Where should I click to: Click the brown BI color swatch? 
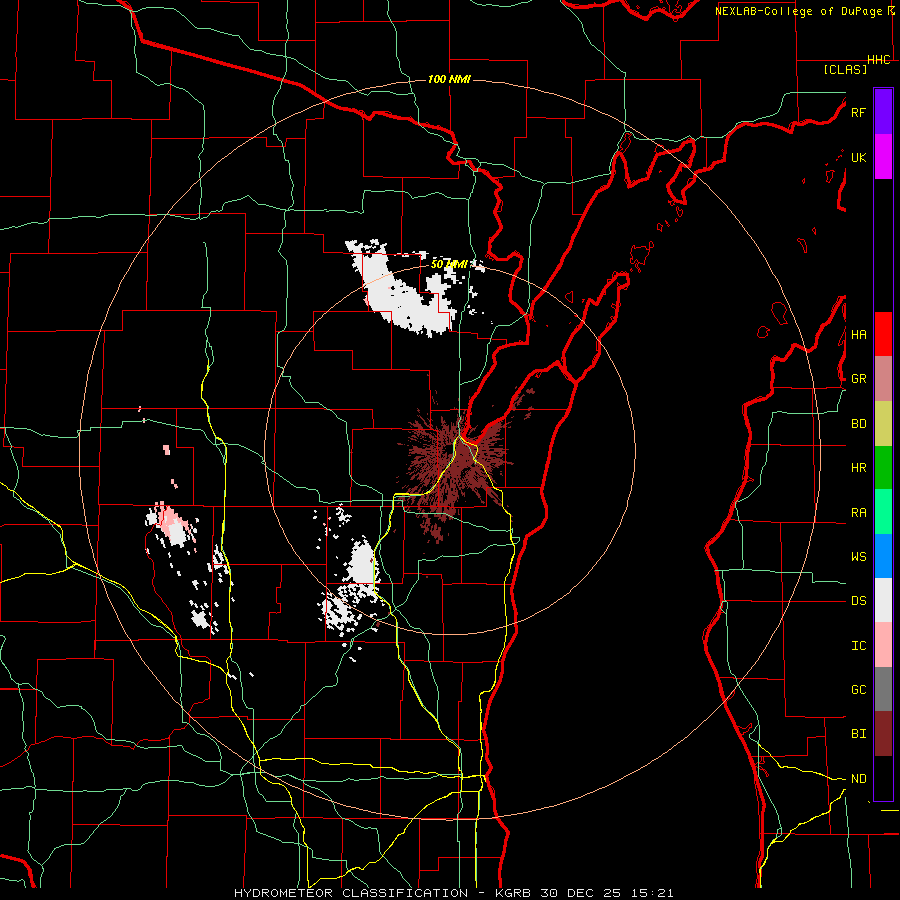tap(883, 734)
